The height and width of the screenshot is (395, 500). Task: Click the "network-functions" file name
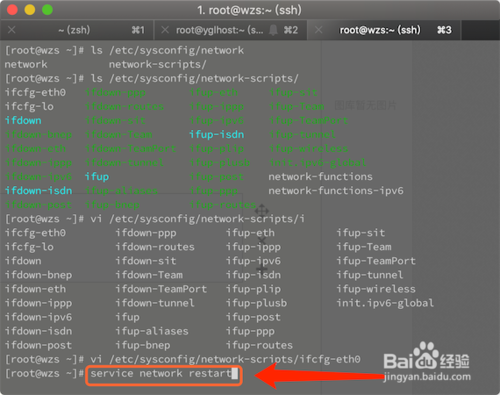tap(320, 177)
